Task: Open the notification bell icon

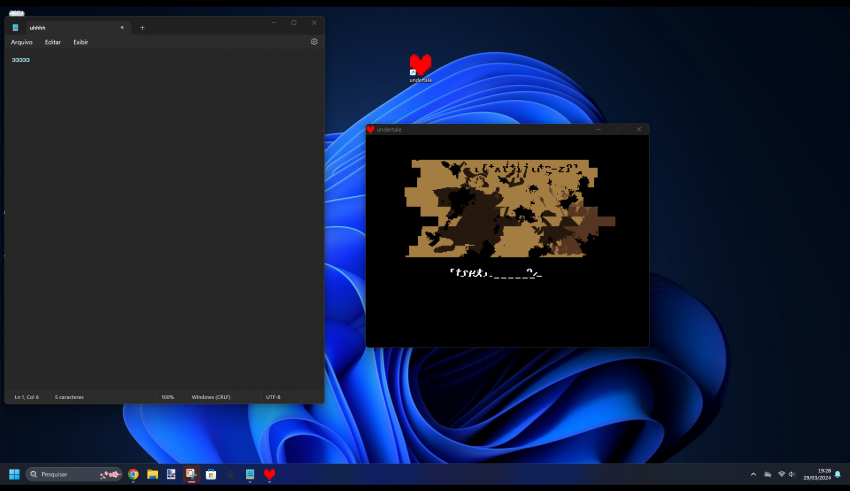Action: point(838,474)
